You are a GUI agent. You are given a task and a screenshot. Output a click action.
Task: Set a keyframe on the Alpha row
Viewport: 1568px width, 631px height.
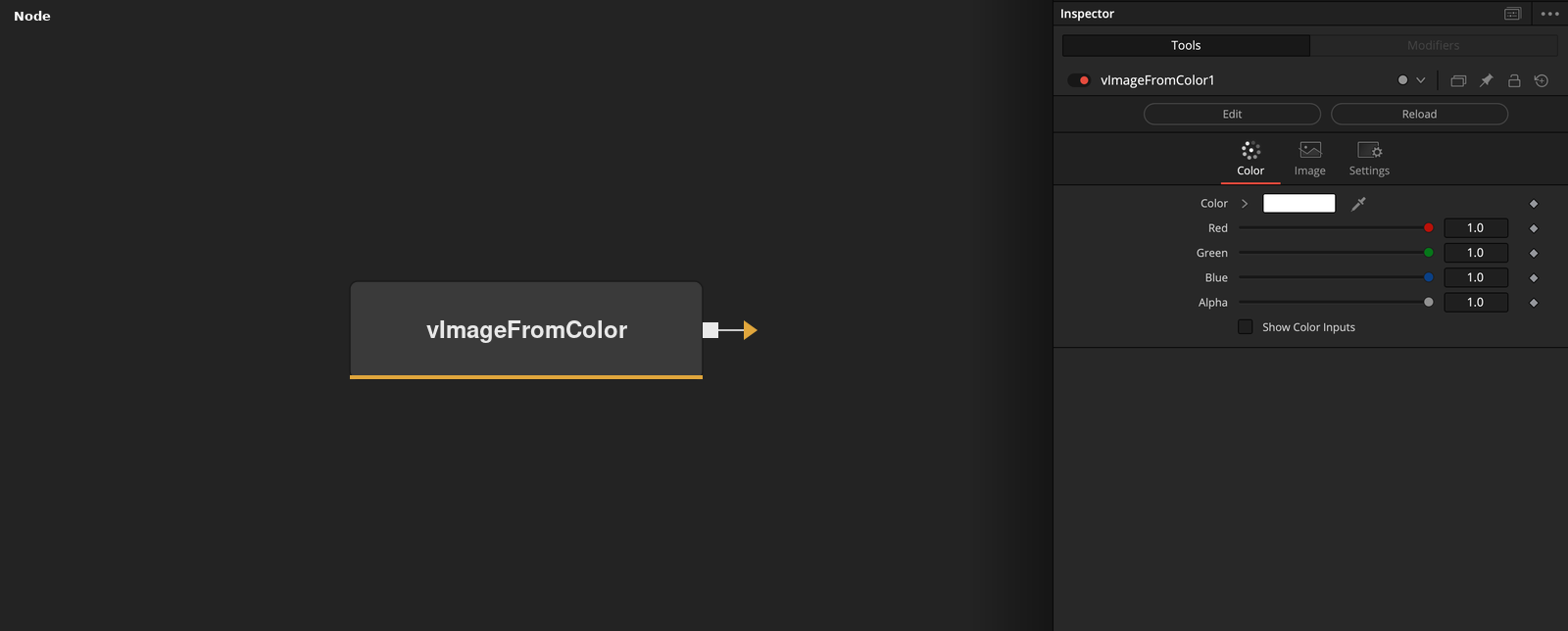click(1534, 303)
